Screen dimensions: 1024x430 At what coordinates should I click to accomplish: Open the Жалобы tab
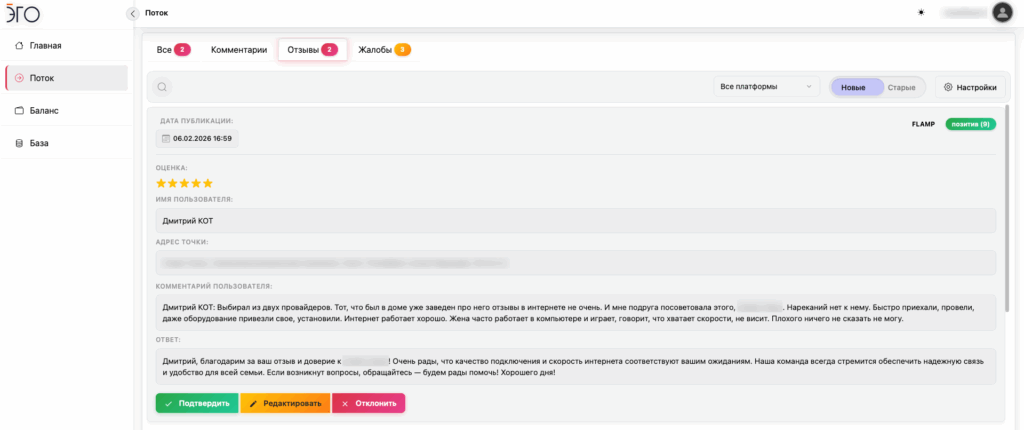384,49
